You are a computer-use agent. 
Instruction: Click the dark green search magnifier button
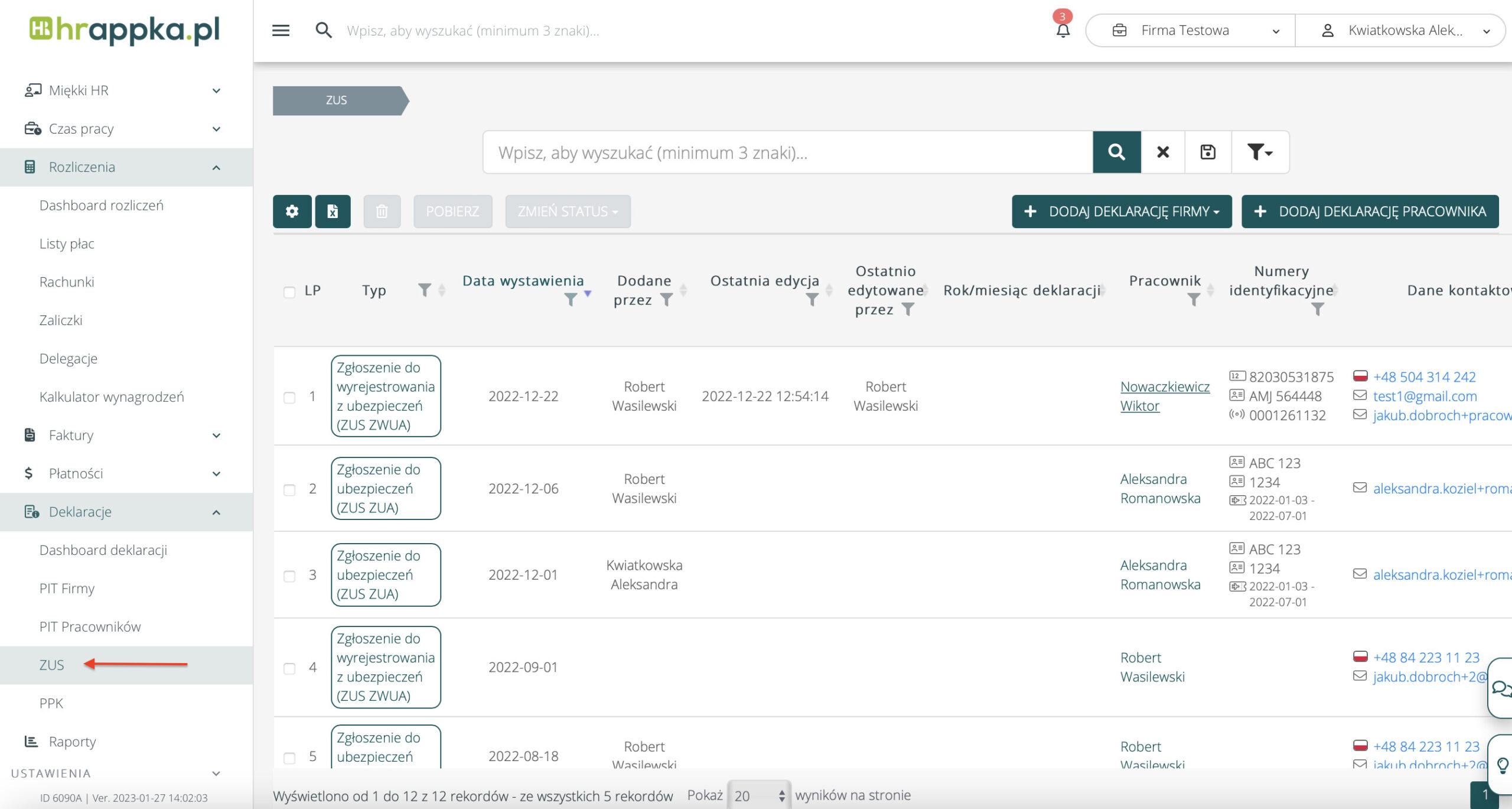point(1116,152)
